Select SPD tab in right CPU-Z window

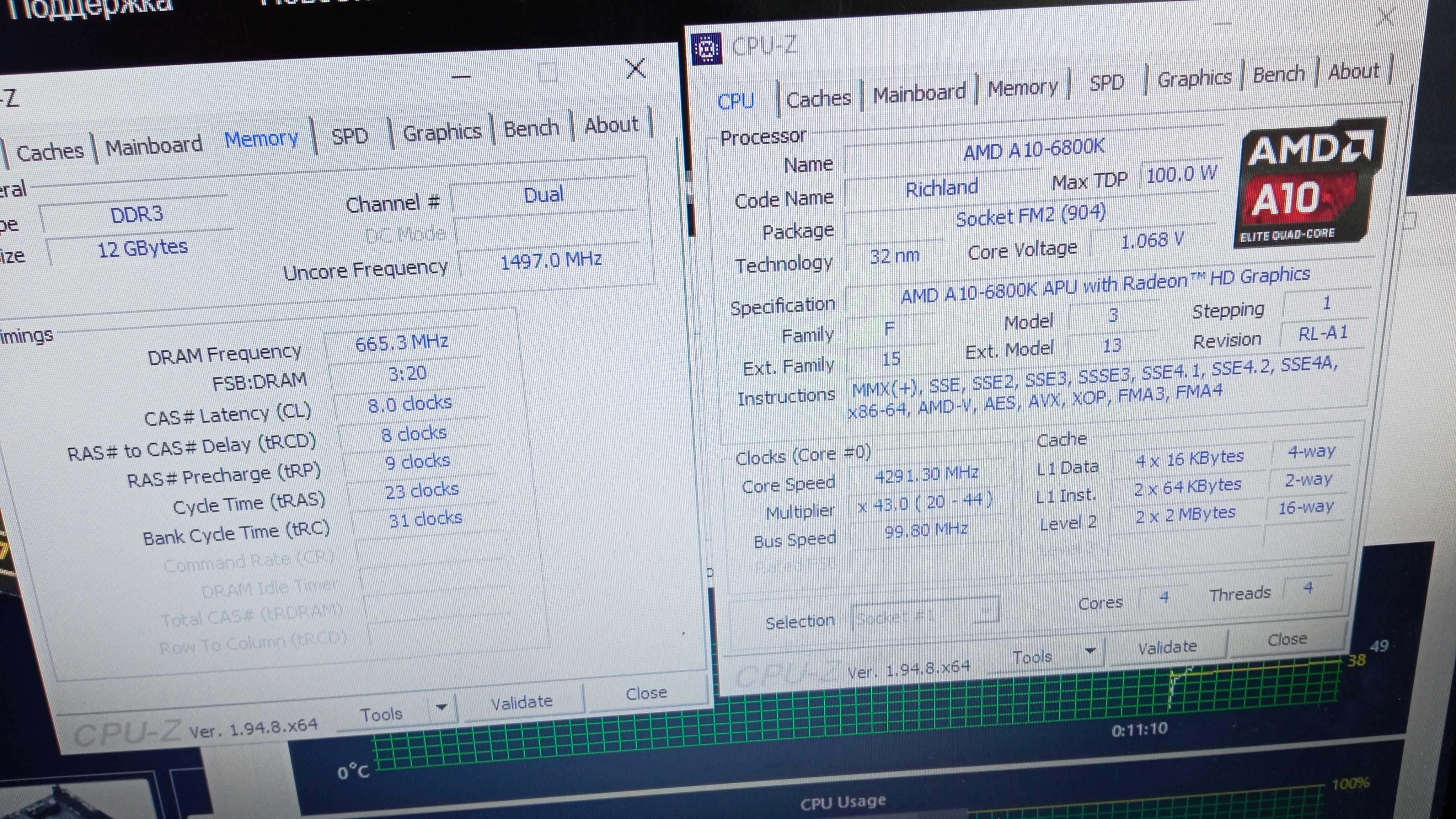1106,83
